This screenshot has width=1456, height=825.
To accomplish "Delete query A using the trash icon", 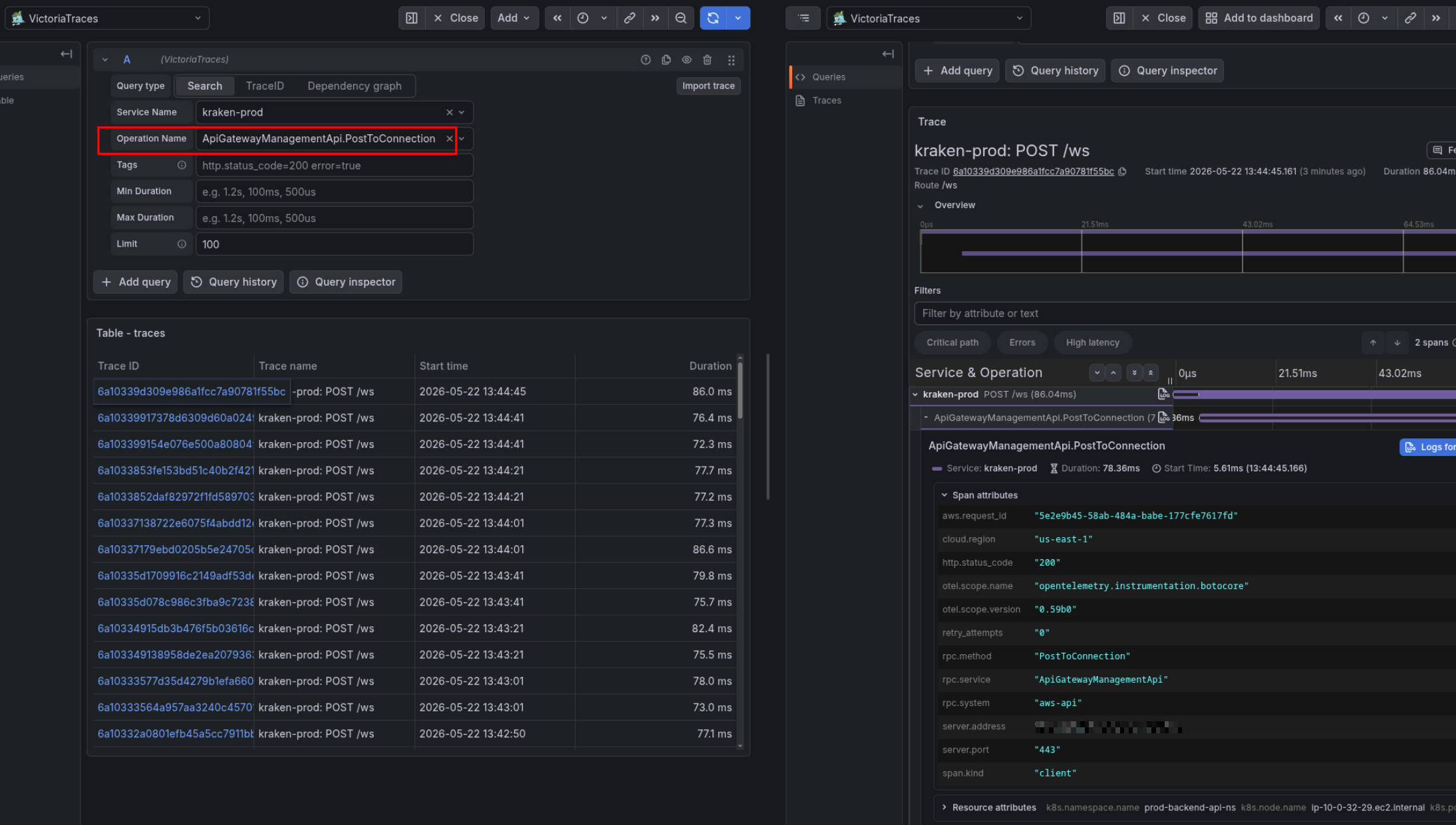I will click(708, 60).
